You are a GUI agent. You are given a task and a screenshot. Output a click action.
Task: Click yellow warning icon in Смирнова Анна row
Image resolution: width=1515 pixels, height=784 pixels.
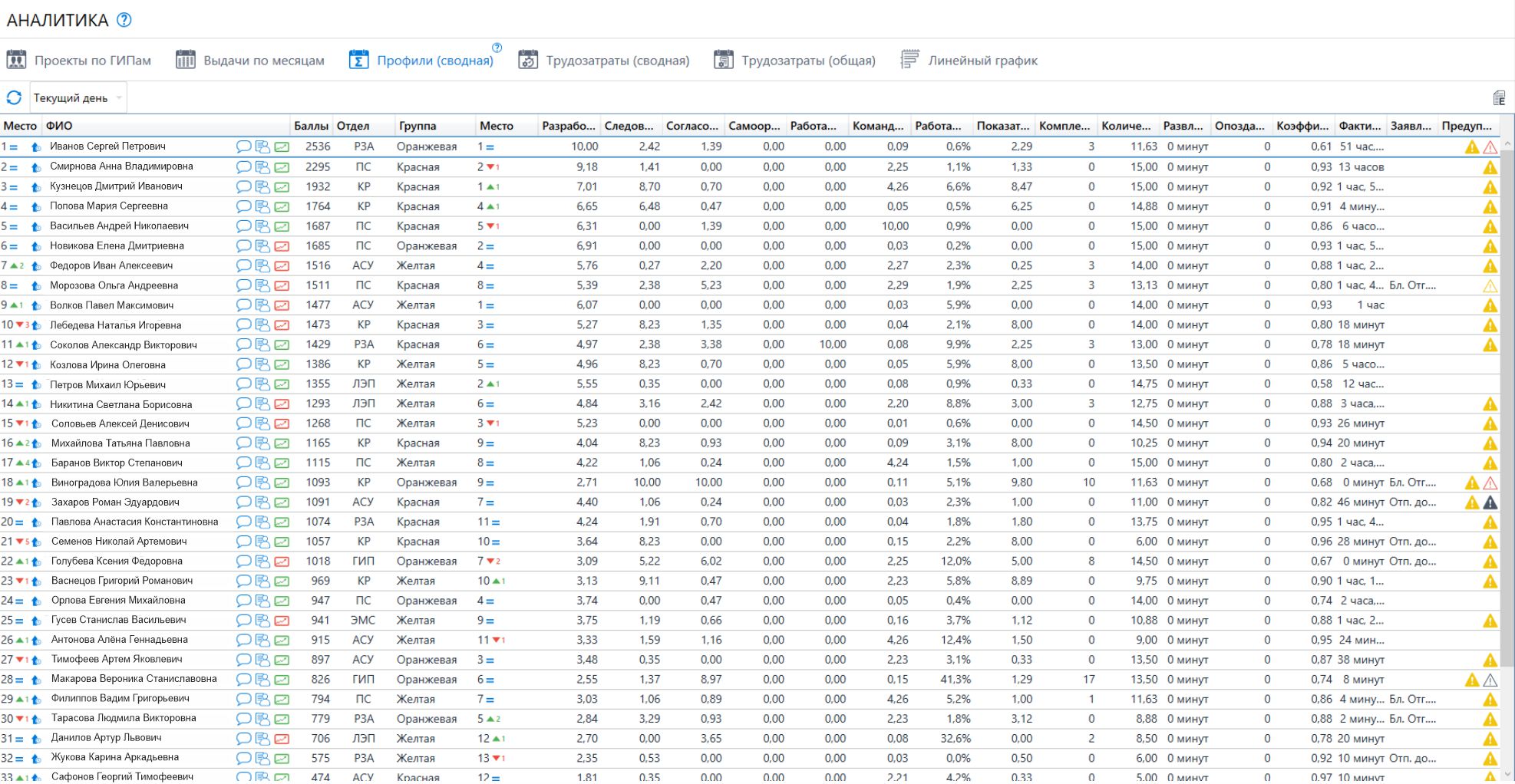point(1490,167)
